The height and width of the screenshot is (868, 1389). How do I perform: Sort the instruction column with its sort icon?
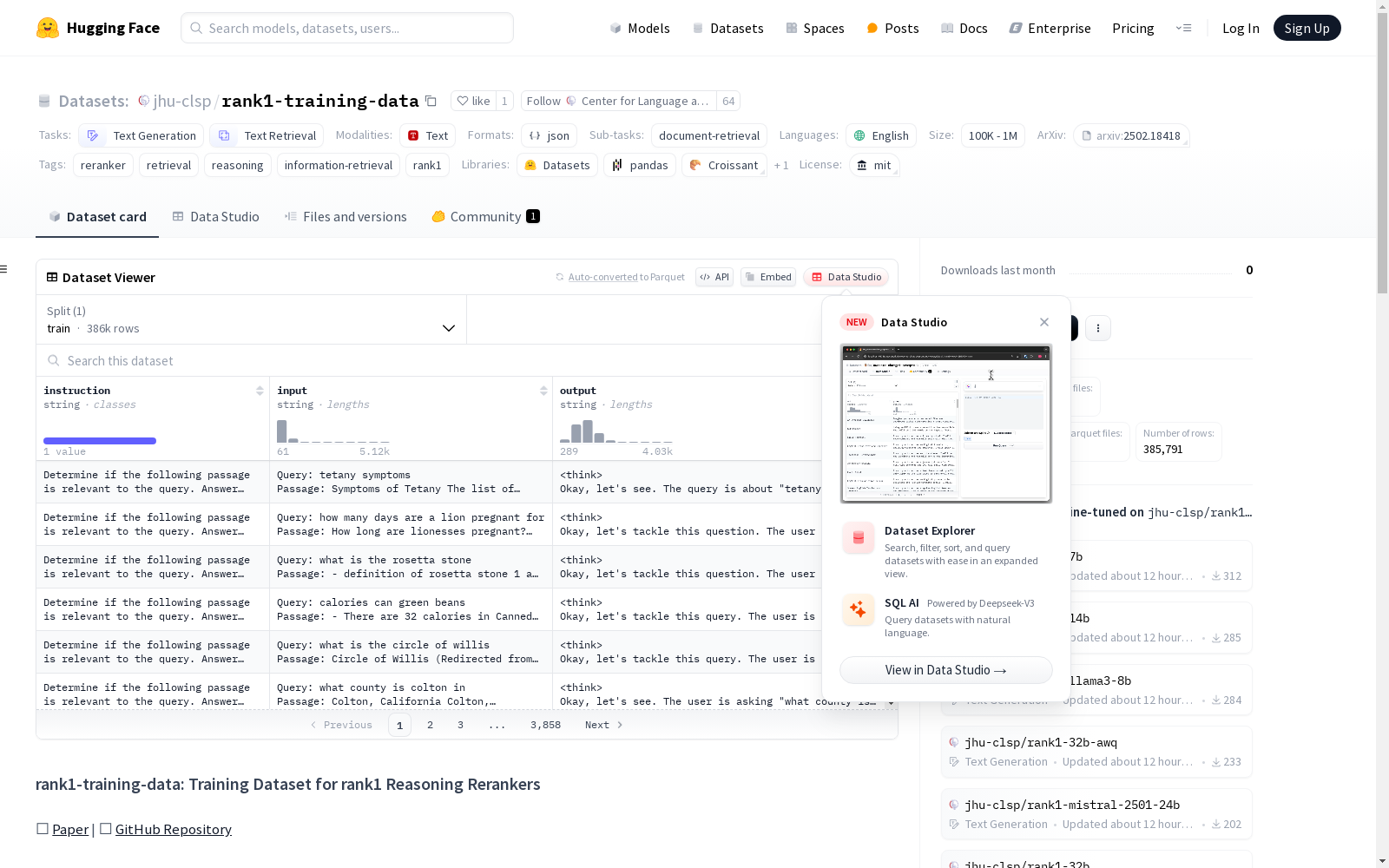[260, 391]
